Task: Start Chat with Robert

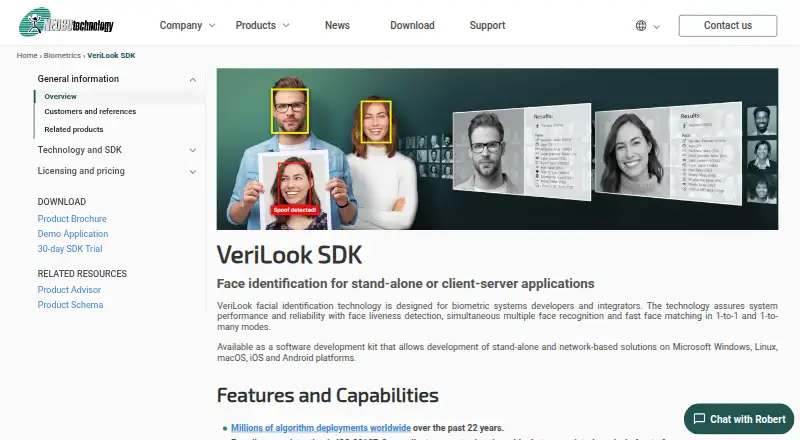Action: point(739,419)
